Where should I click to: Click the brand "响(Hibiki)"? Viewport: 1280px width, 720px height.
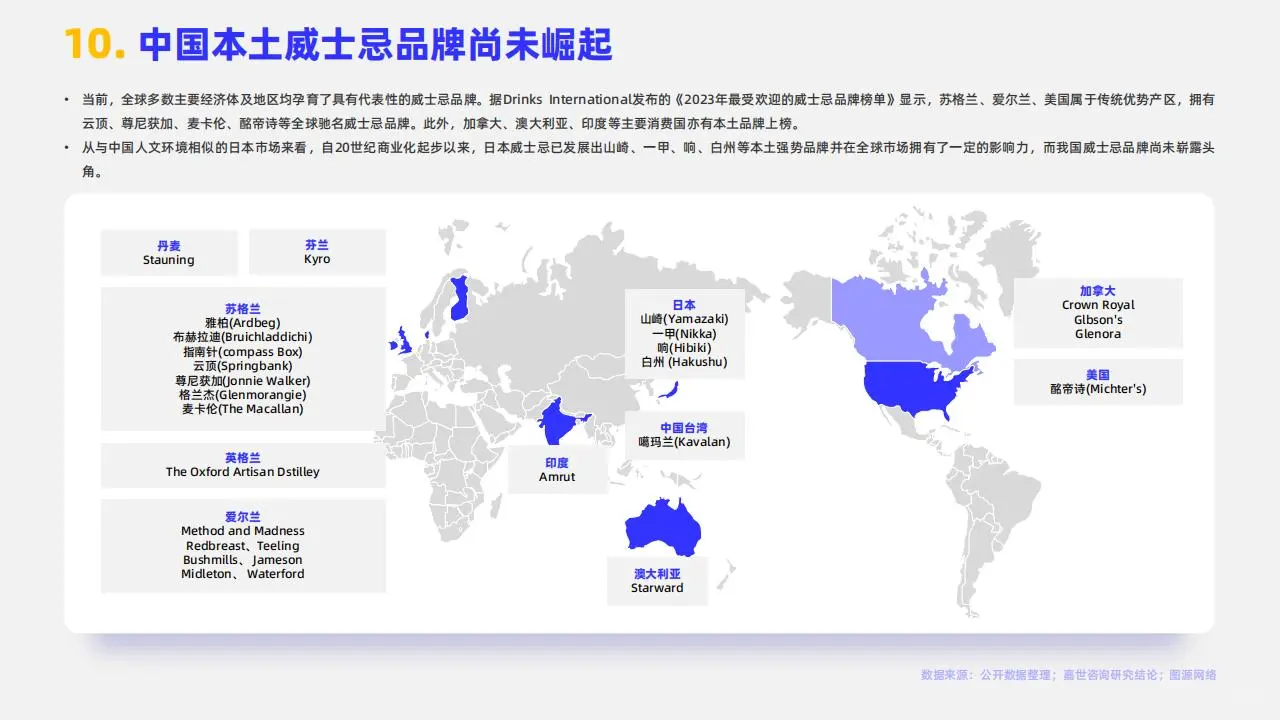684,348
